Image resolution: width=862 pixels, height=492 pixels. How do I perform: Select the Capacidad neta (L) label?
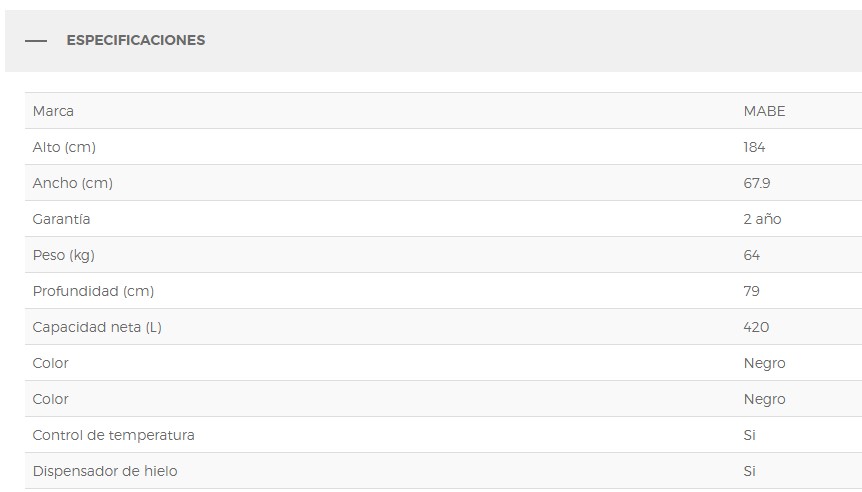96,327
